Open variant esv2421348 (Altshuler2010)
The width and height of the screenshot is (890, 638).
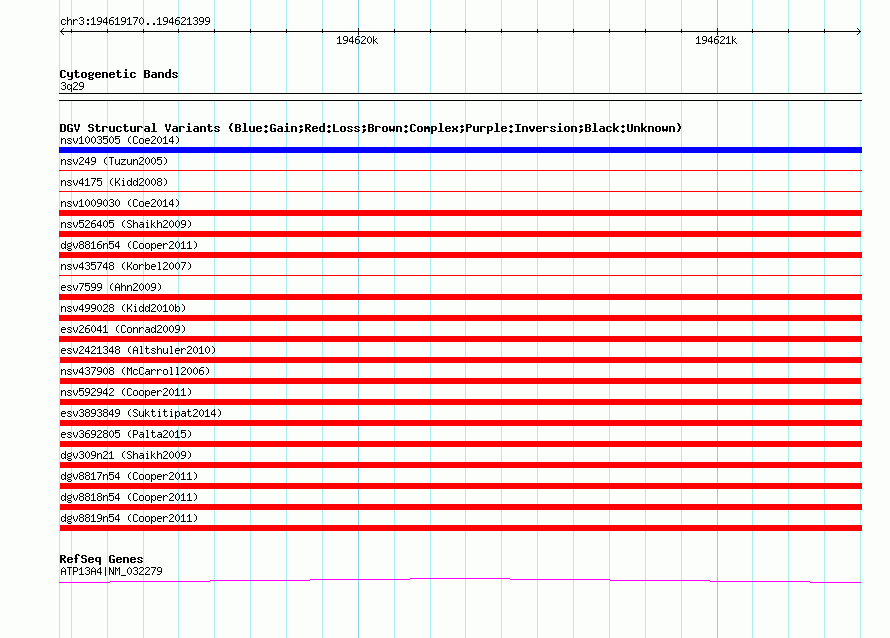(138, 350)
